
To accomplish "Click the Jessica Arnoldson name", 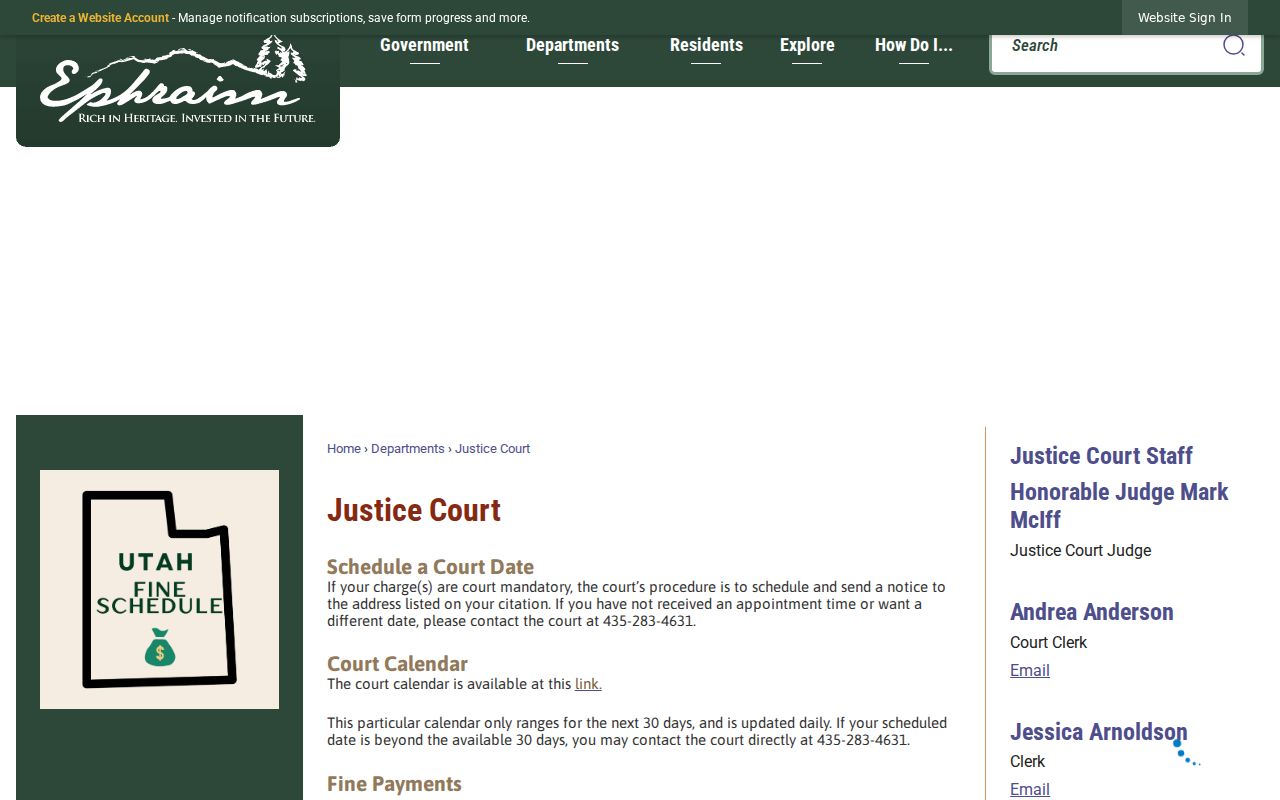I will coord(1099,732).
